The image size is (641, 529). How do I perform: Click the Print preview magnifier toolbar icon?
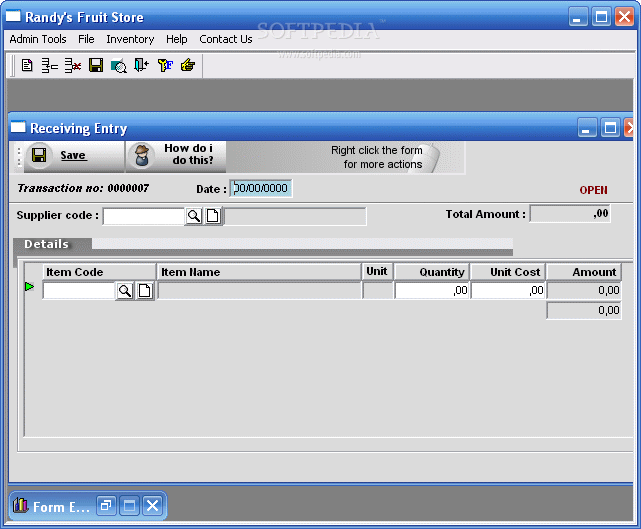tap(119, 65)
